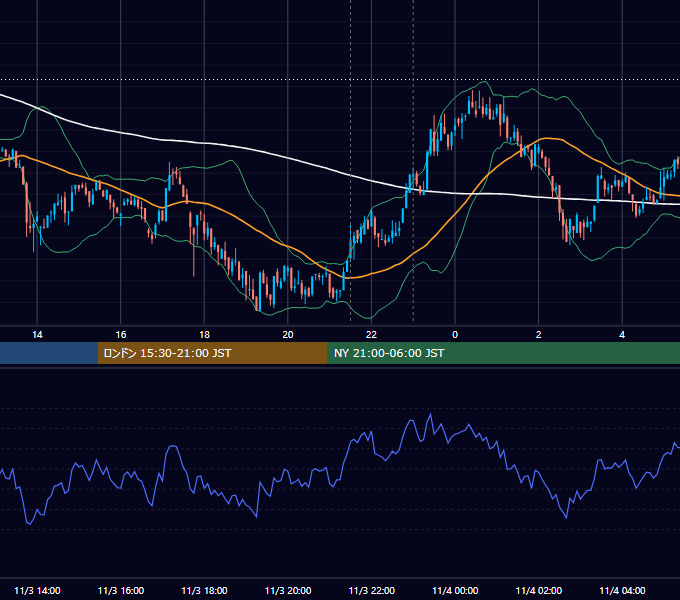This screenshot has height=600, width=680.
Task: Select the NY 21:00-06:00 JST session bar
Action: [503, 353]
